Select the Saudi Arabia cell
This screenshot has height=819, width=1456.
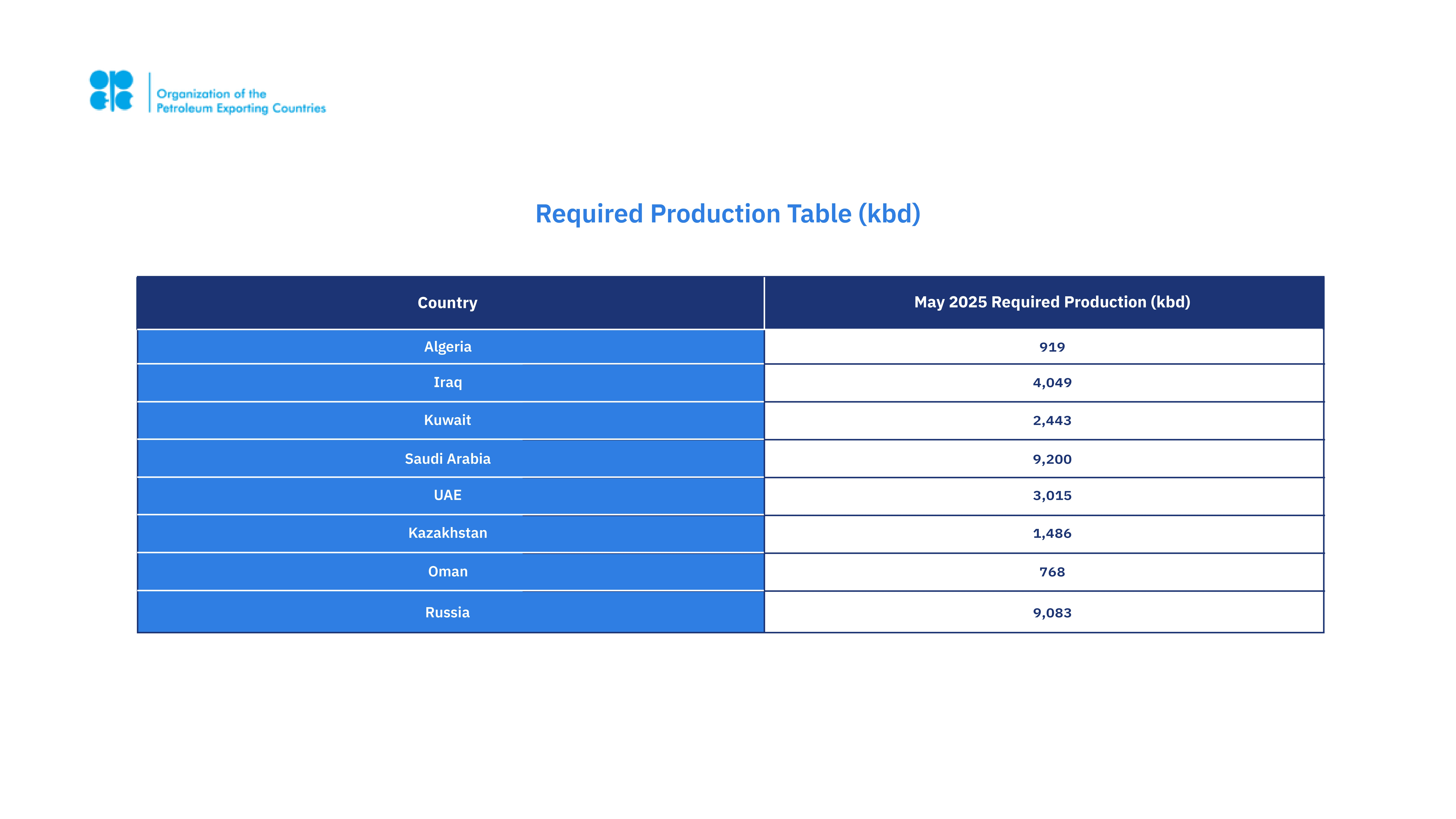point(450,458)
